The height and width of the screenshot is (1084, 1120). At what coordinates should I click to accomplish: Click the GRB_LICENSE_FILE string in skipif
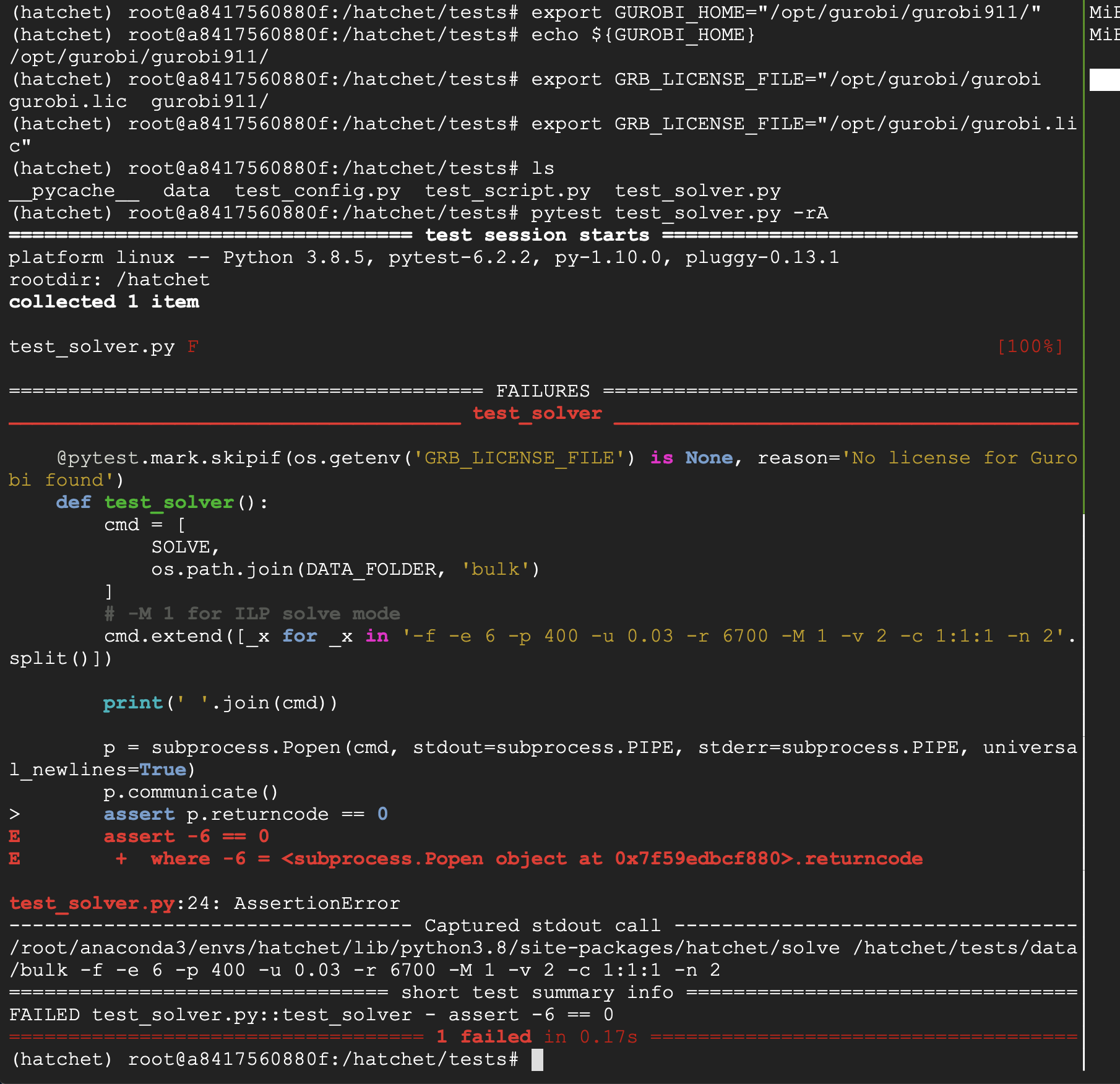pos(520,458)
